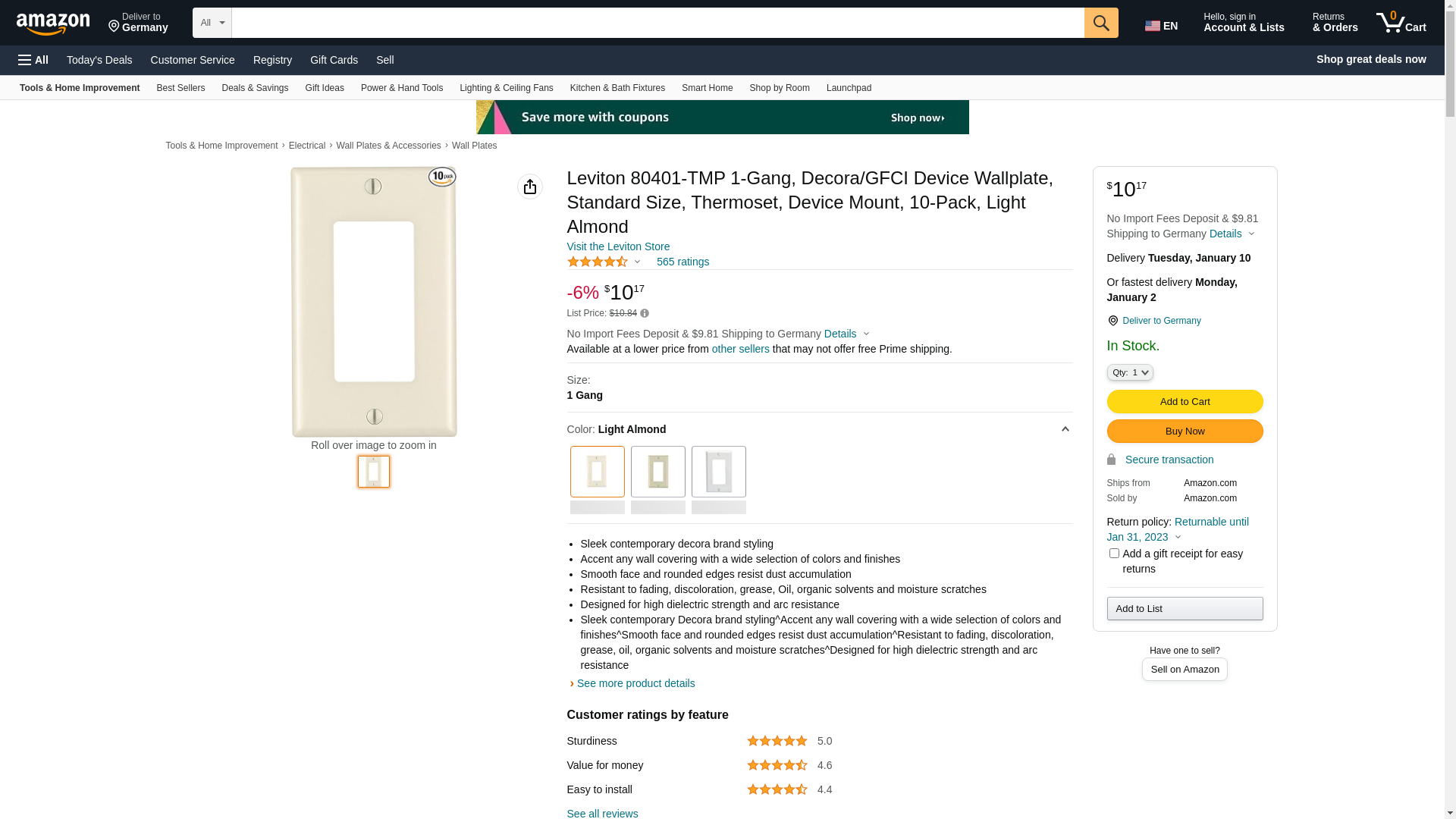
Task: Open the Best Sellers tab
Action: pos(180,88)
